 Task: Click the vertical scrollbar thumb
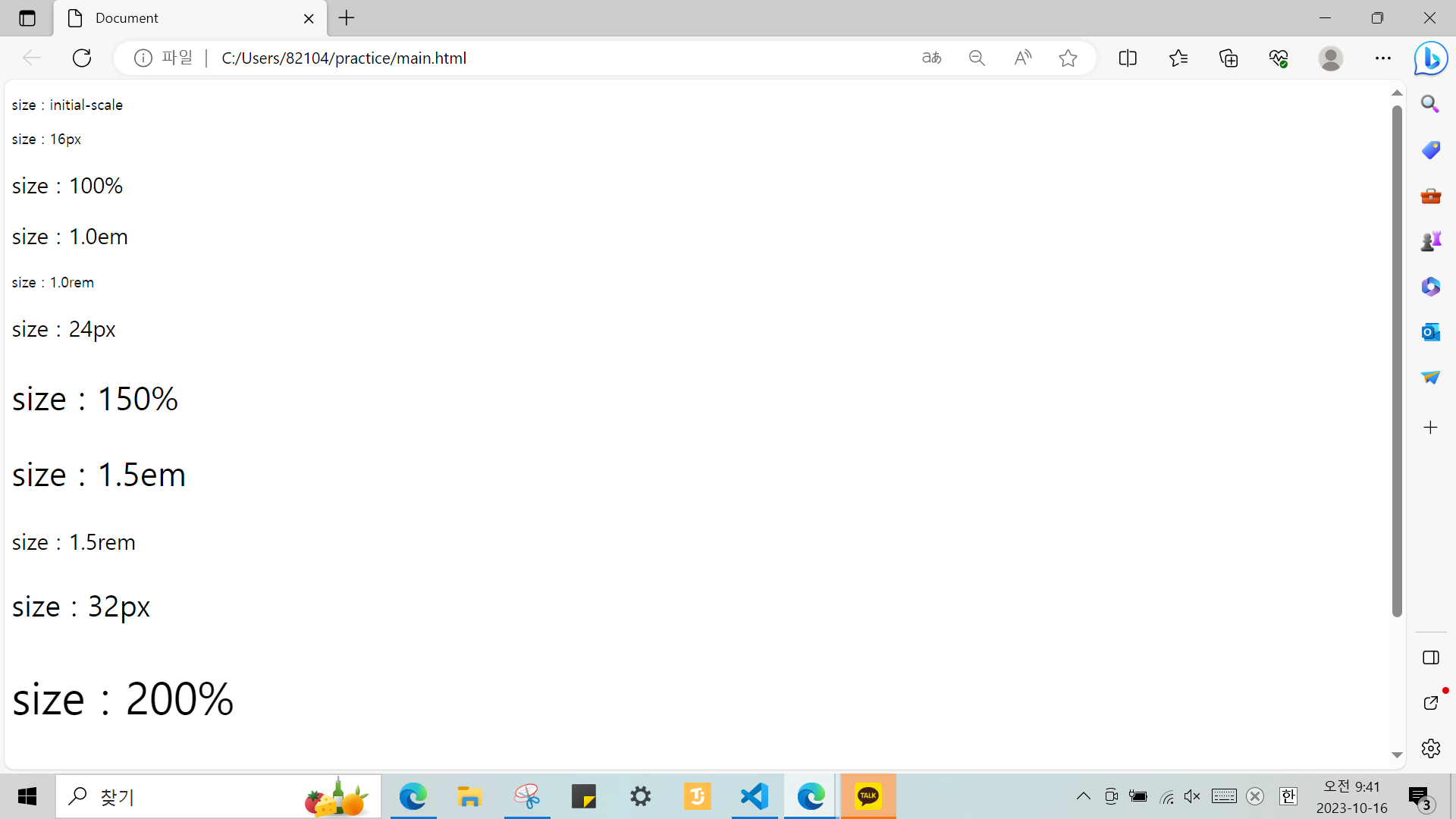pos(1397,361)
